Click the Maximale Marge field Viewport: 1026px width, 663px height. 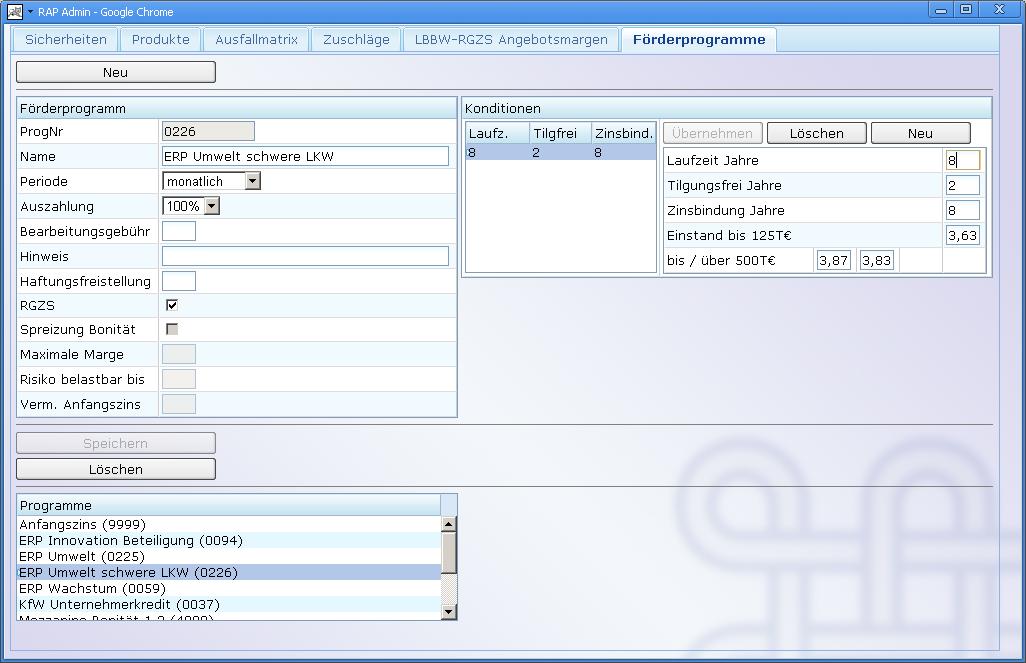(x=179, y=354)
